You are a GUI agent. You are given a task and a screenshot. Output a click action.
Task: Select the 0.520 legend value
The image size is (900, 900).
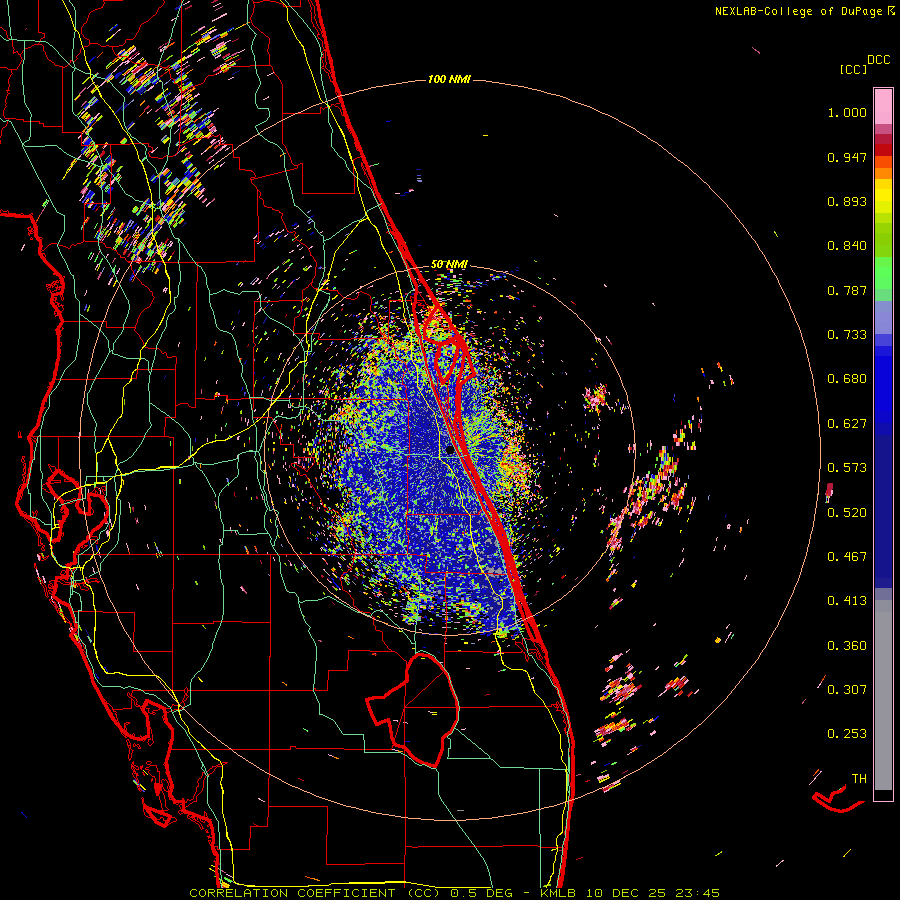click(847, 513)
